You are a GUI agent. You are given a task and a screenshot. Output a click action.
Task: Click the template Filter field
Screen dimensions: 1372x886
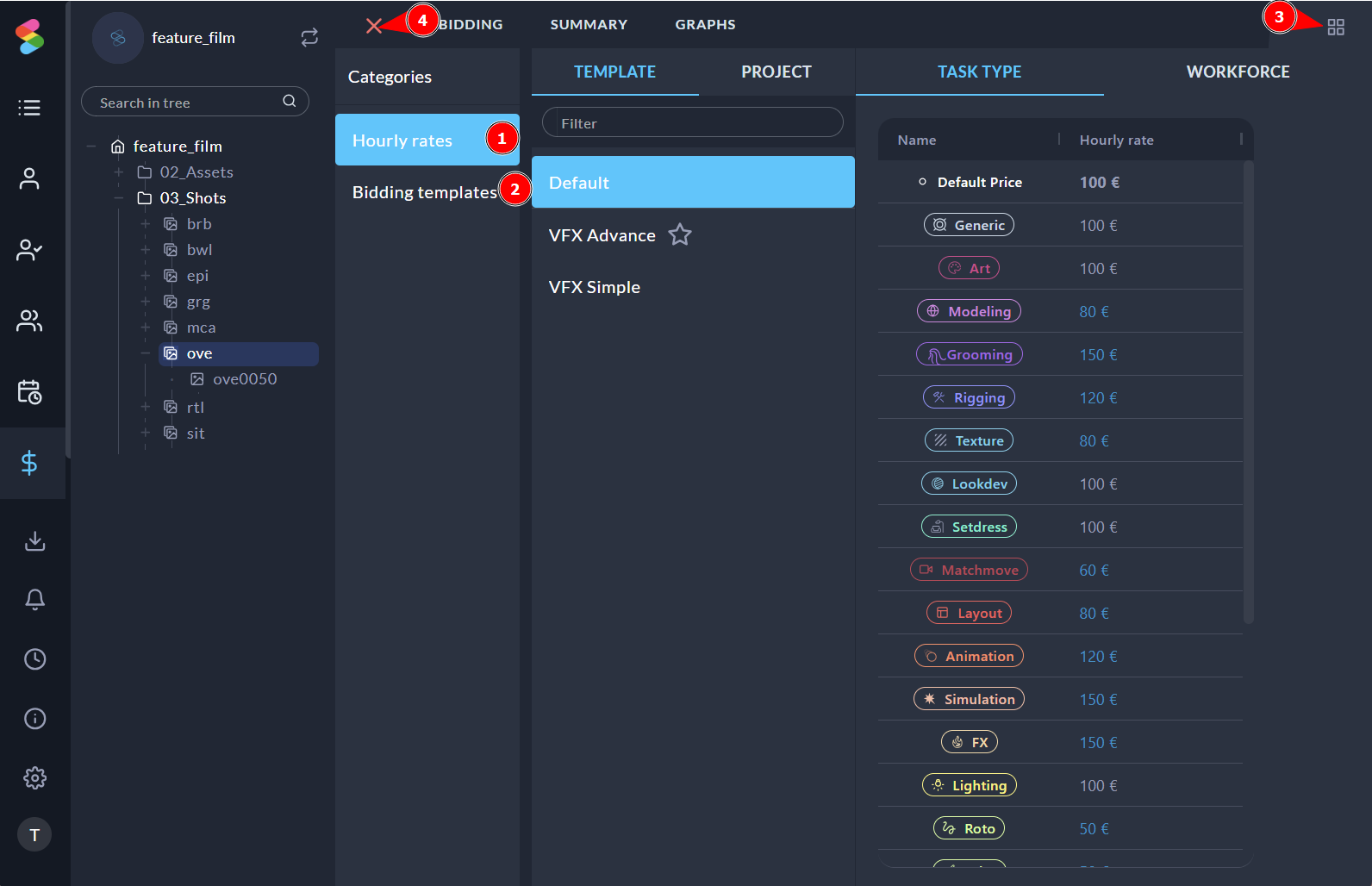[x=692, y=122]
